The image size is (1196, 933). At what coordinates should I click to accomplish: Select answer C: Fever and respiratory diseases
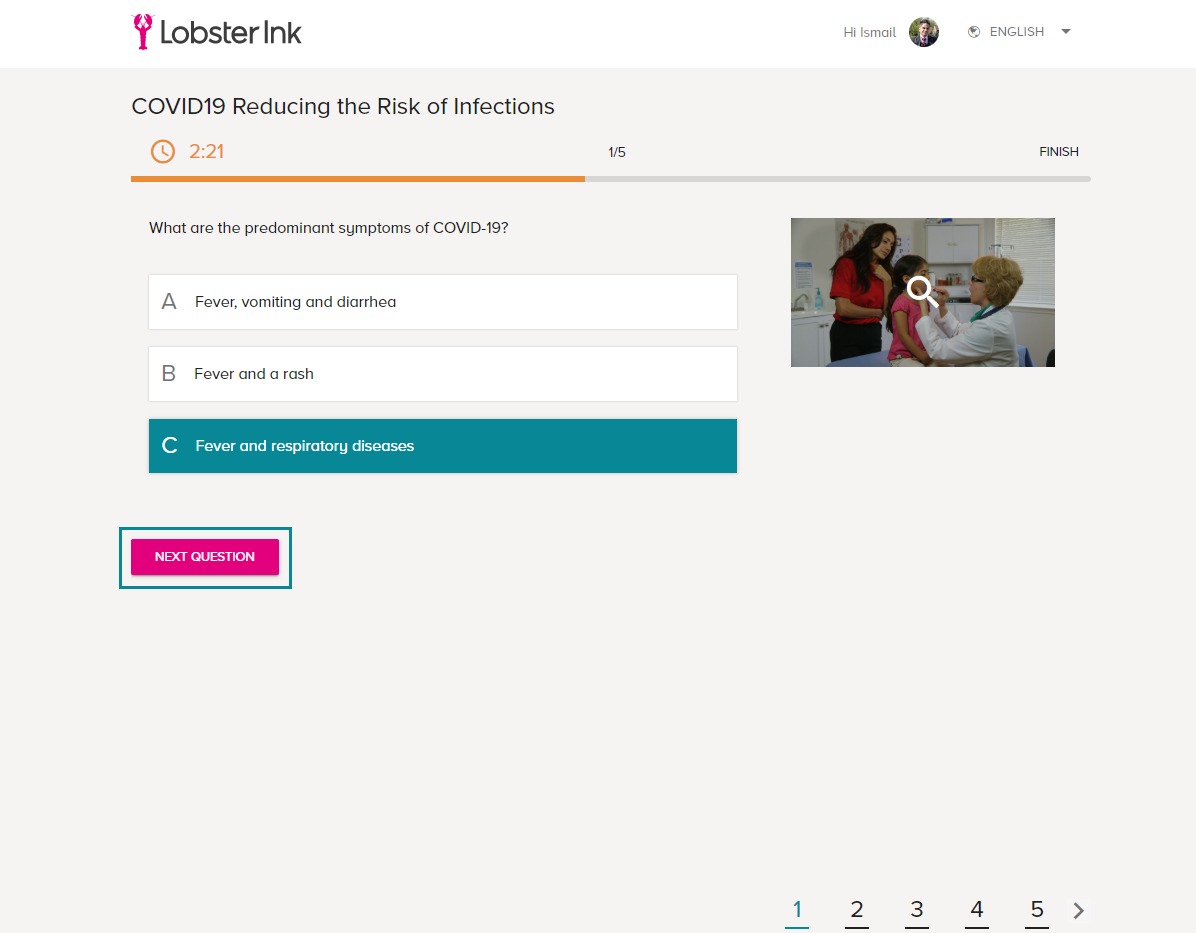443,446
